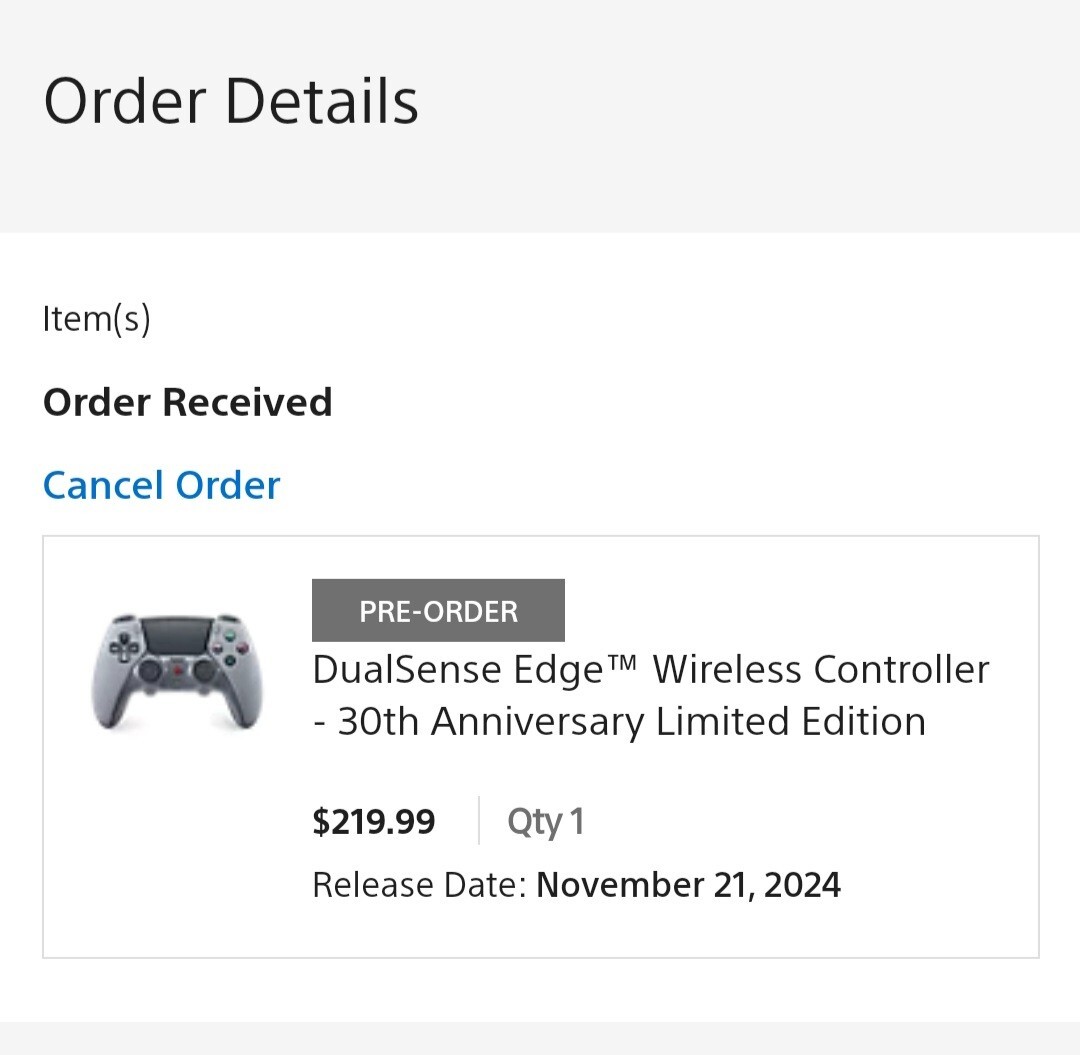Select the November 21, 2024 date
Viewport: 1080px width, 1055px height.
tap(688, 885)
